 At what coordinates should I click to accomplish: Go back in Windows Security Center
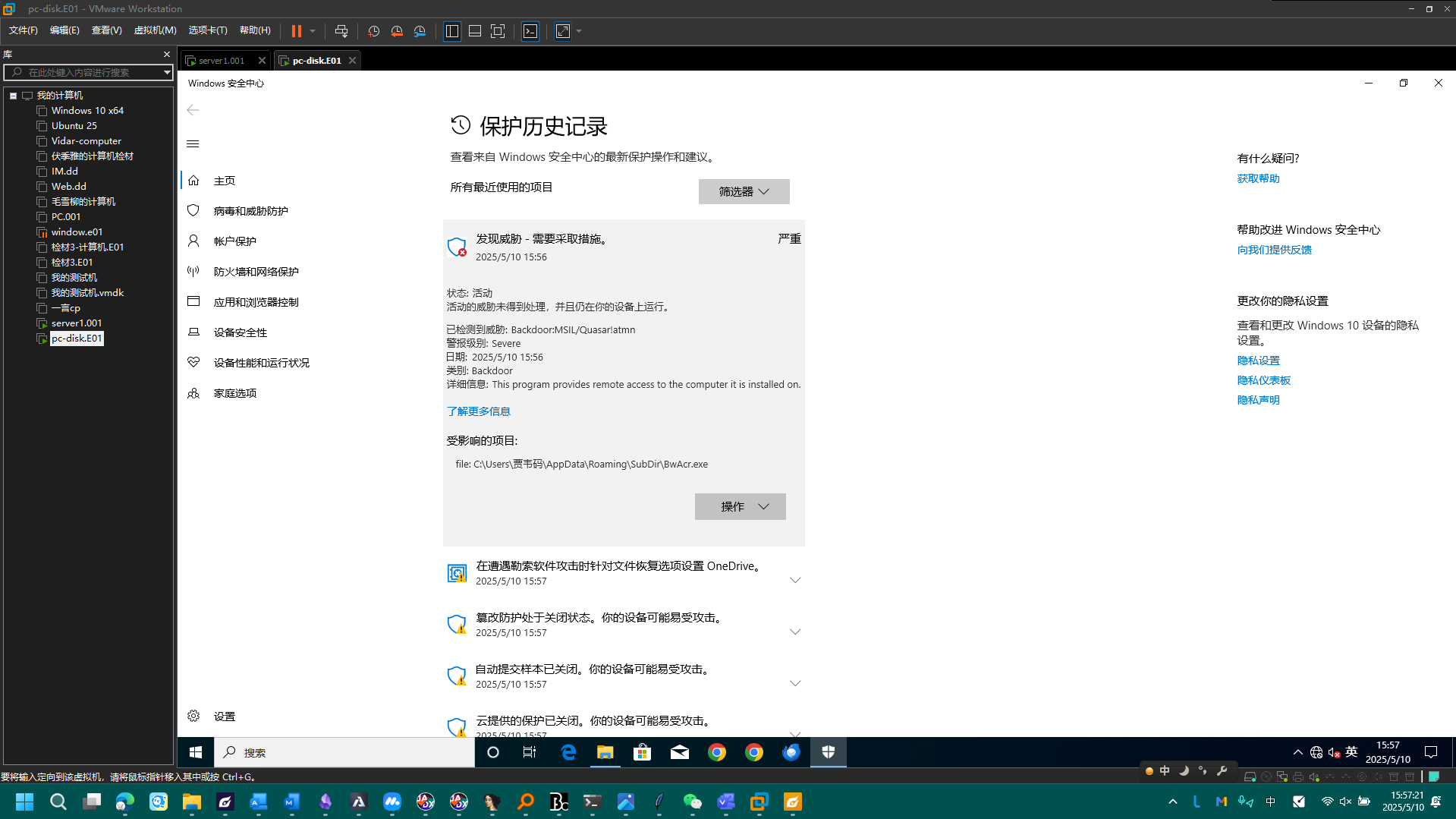[x=193, y=110]
